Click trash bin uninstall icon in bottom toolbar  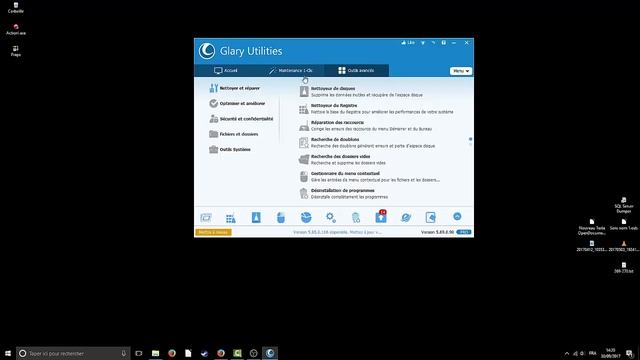point(356,218)
